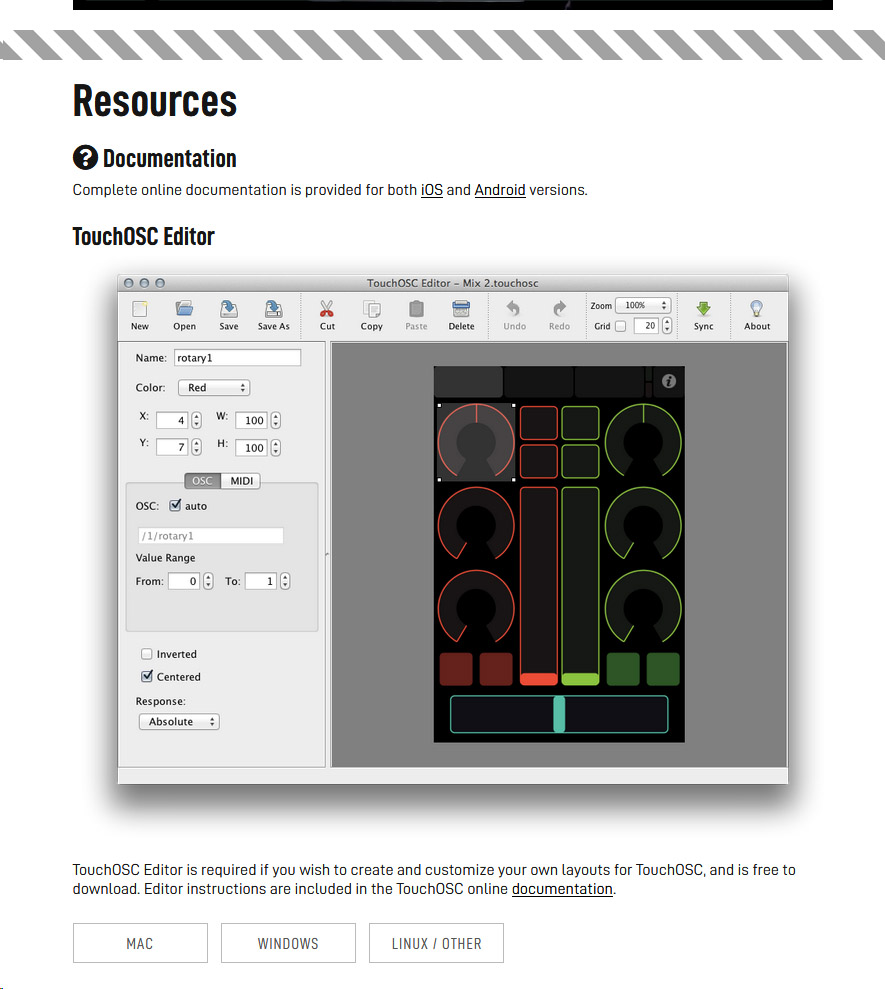The height and width of the screenshot is (989, 885).
Task: Open the Color dropdown showing Red
Action: 214,387
